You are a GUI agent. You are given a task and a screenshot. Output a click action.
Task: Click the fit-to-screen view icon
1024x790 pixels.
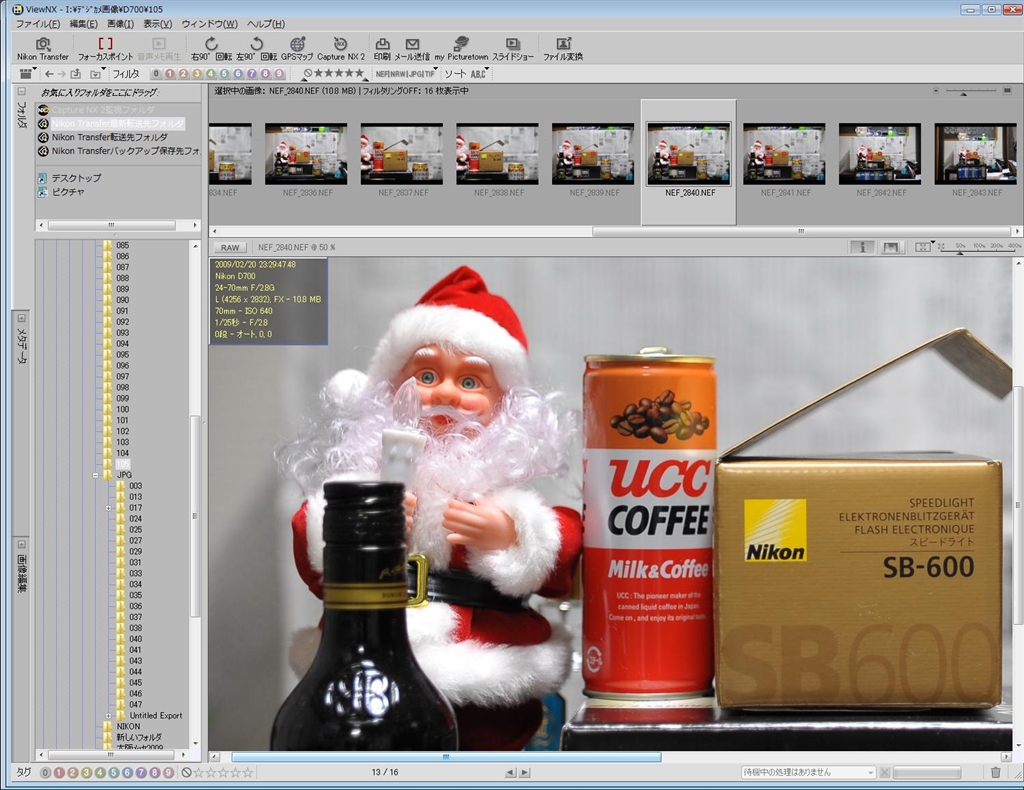922,247
